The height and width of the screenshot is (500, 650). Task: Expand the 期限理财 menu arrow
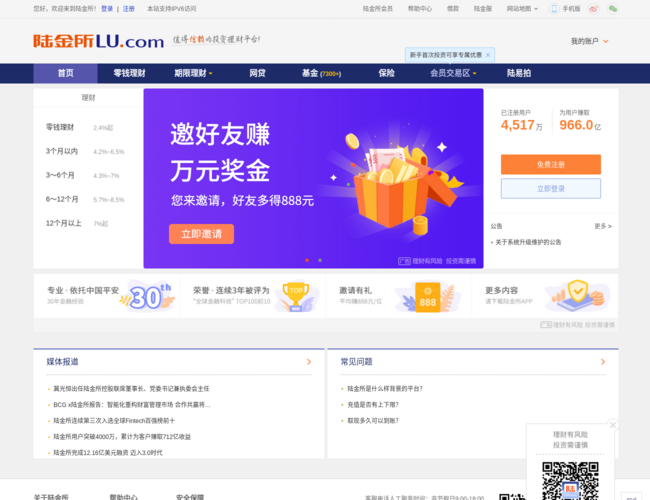click(211, 73)
